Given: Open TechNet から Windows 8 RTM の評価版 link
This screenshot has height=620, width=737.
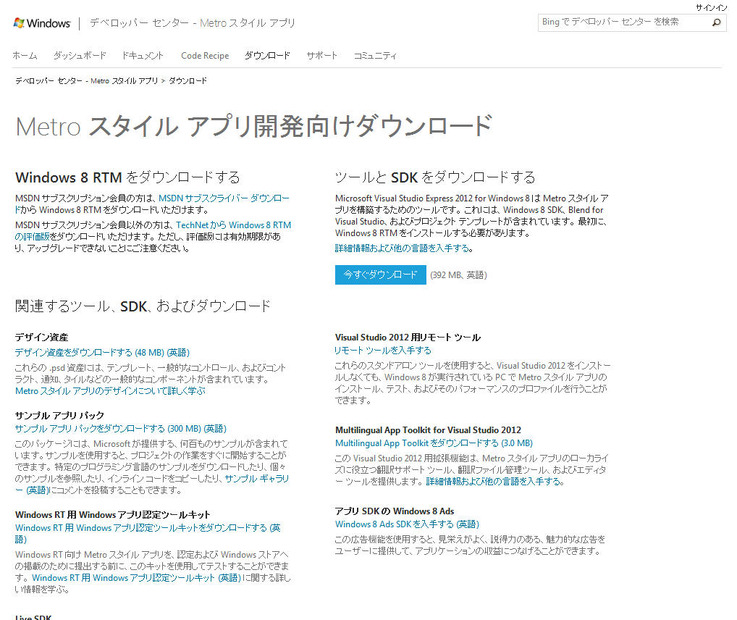Looking at the screenshot, I should pos(153,231).
